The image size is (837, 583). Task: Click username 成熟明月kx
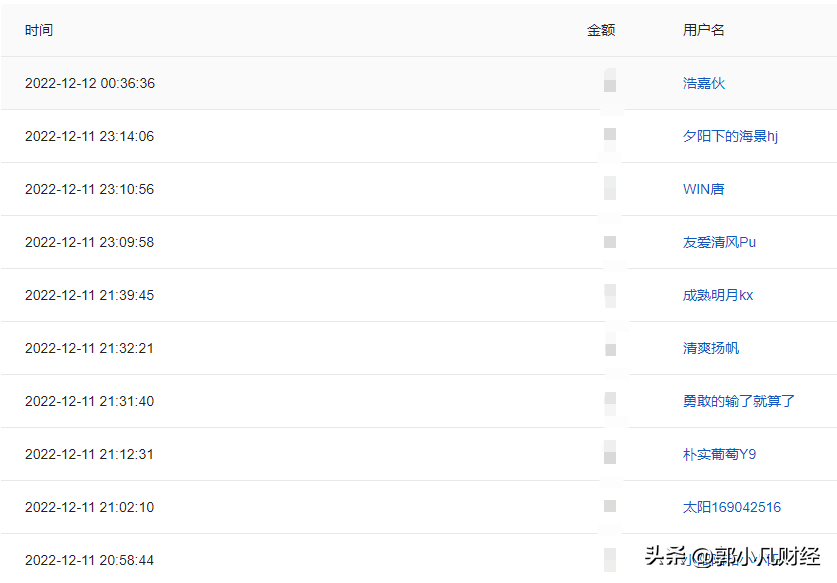click(717, 295)
